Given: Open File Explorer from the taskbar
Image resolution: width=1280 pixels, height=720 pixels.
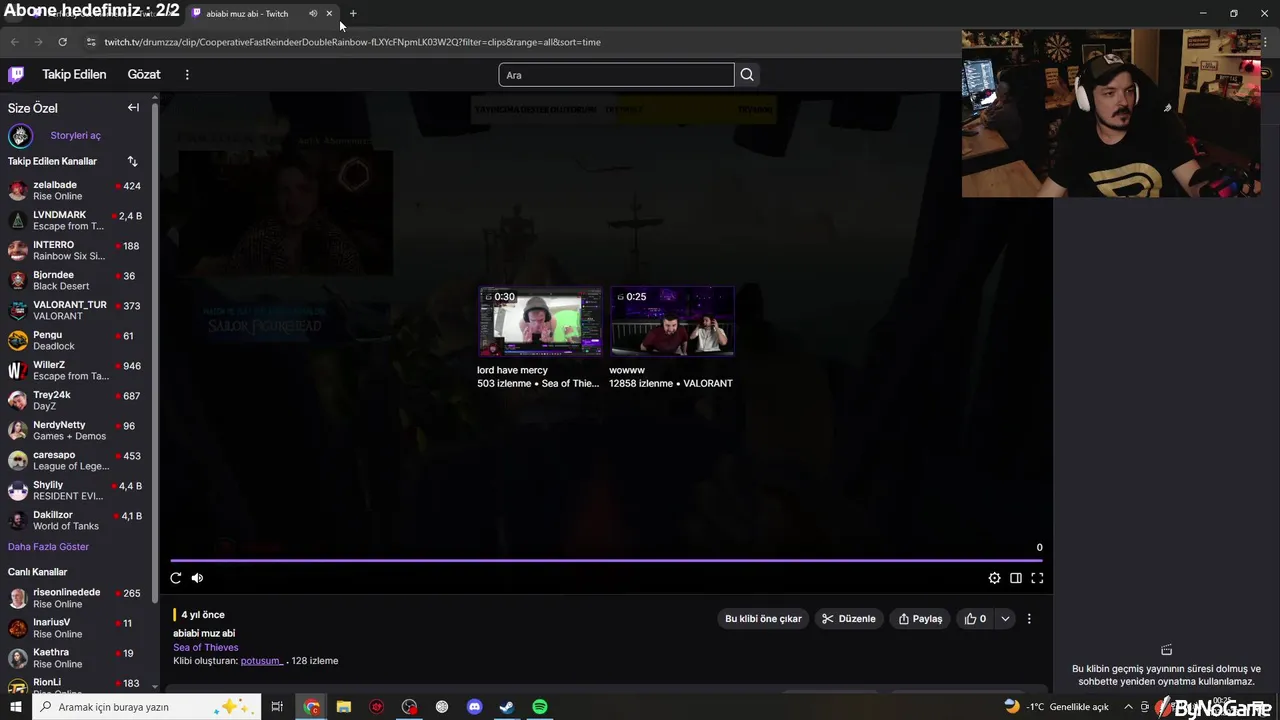Looking at the screenshot, I should tap(343, 707).
